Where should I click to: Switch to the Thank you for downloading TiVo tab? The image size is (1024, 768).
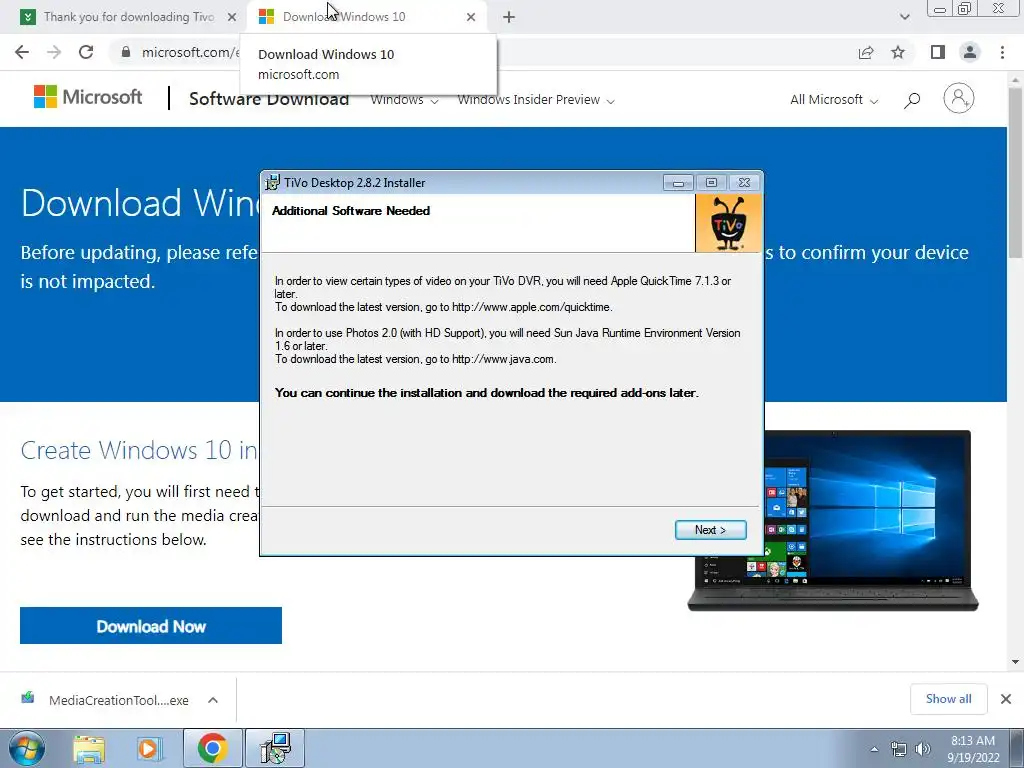coord(129,17)
